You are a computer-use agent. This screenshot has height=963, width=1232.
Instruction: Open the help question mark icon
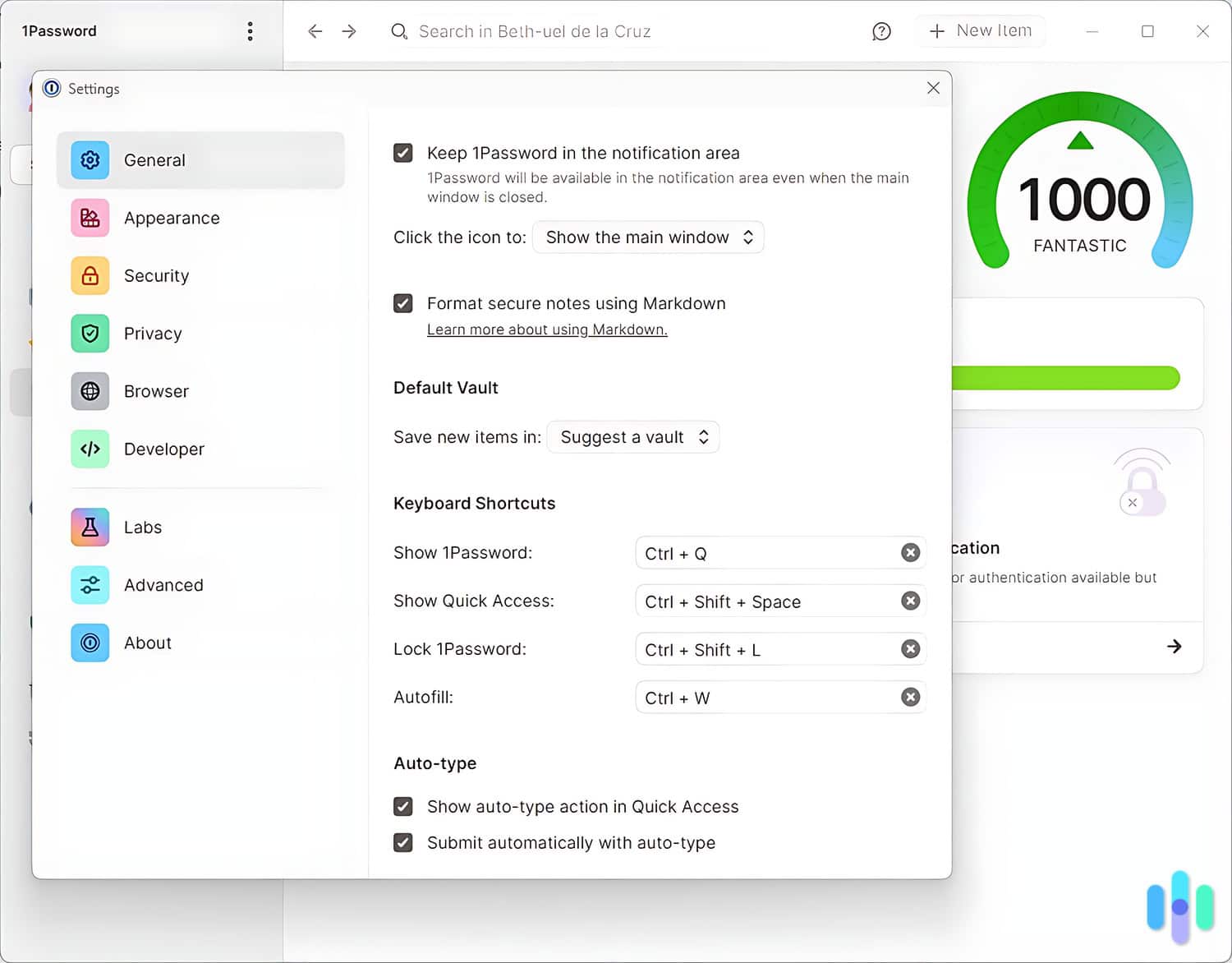tap(881, 31)
